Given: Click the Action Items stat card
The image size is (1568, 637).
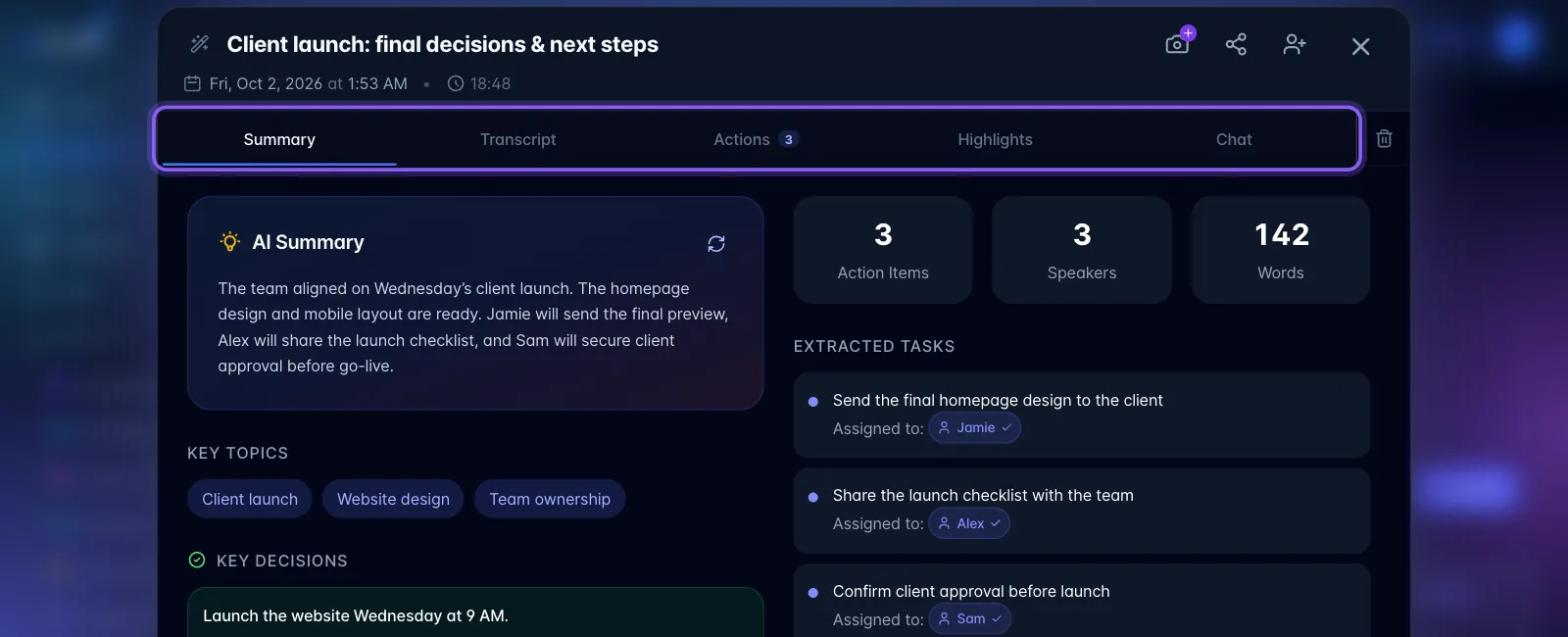Looking at the screenshot, I should click(x=883, y=250).
